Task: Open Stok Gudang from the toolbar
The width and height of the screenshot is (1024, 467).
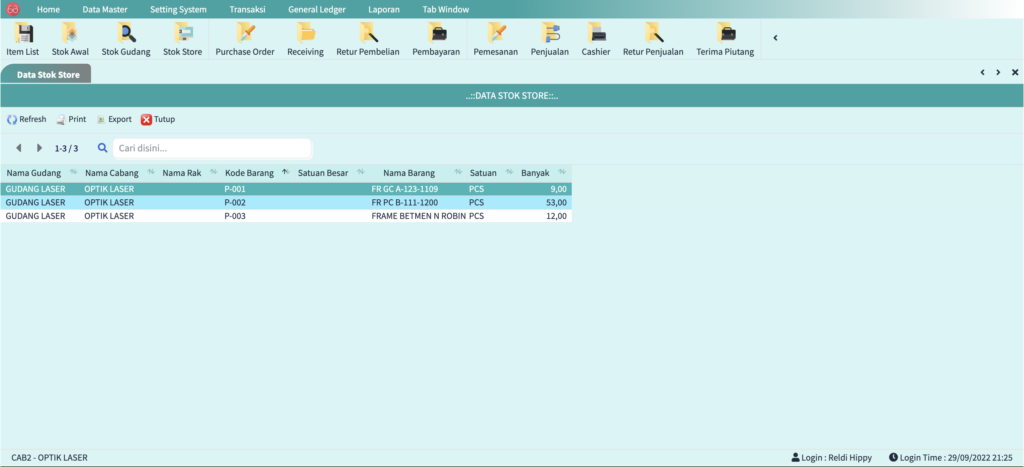Action: pyautogui.click(x=125, y=38)
